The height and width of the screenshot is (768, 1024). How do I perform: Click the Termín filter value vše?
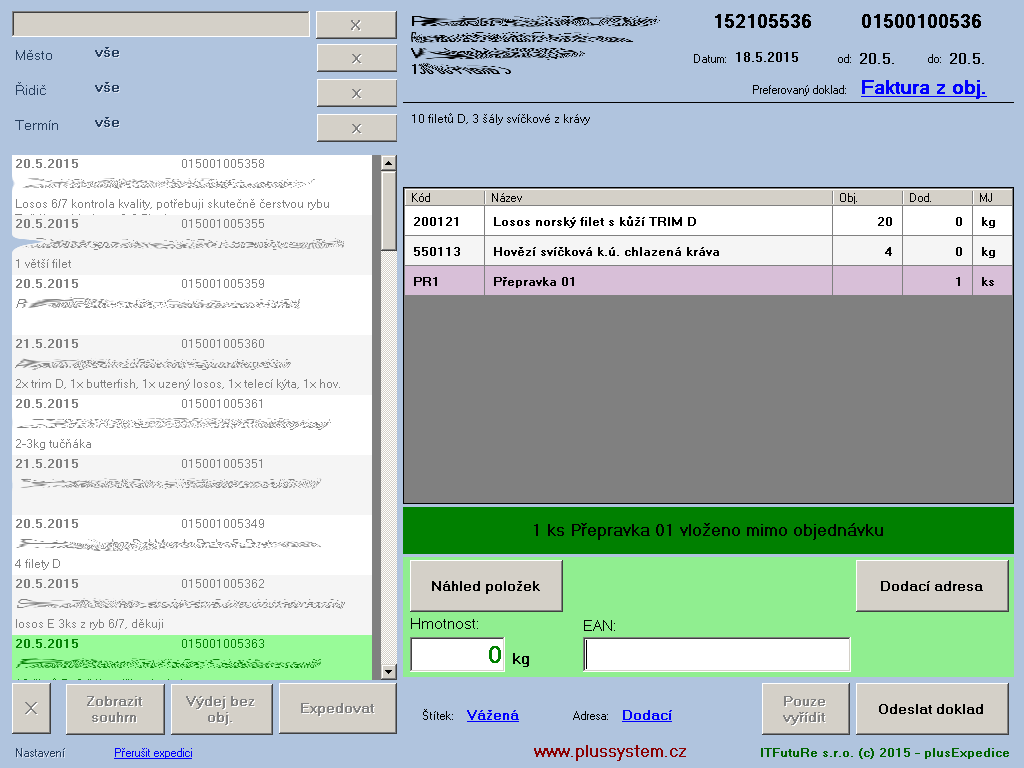[107, 123]
